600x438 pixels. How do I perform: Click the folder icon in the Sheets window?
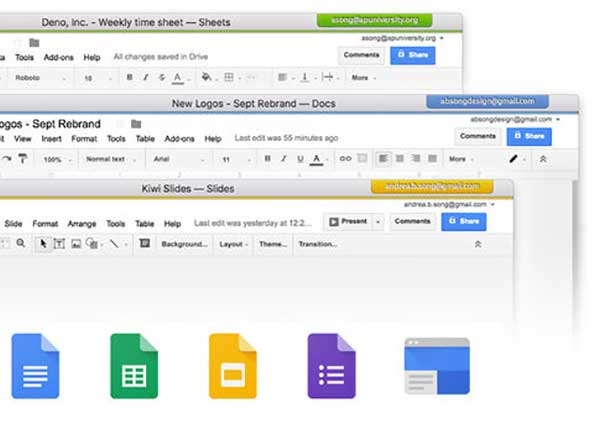click(34, 43)
